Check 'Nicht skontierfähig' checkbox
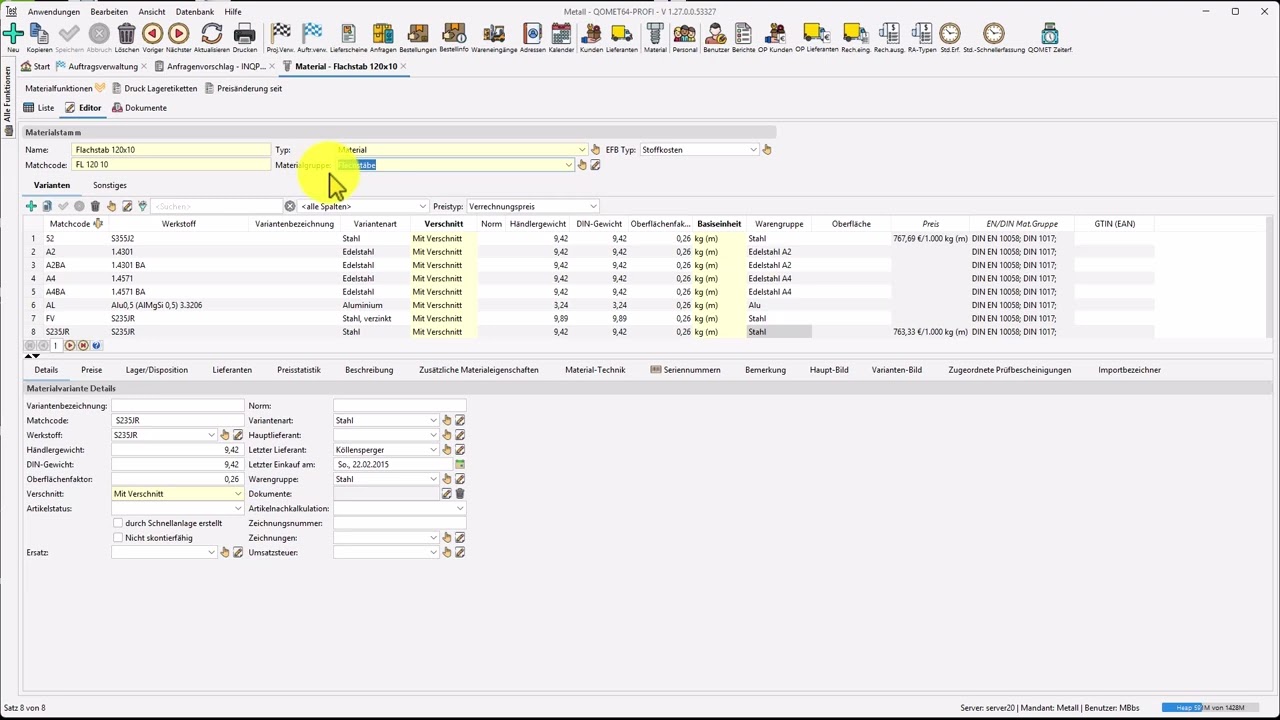The height and width of the screenshot is (720, 1280). coord(118,538)
